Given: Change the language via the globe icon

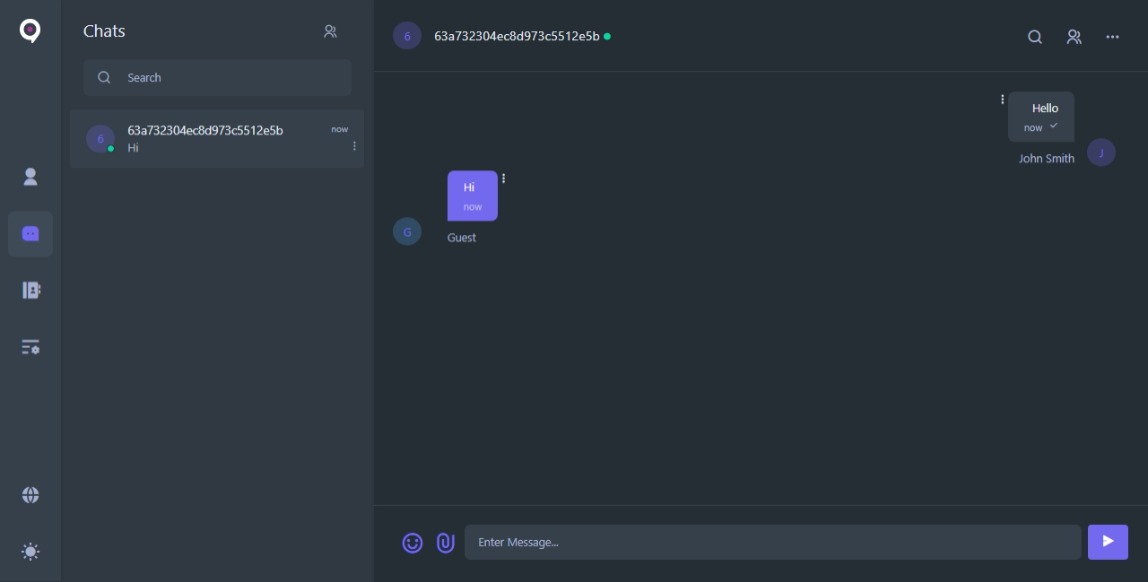Looking at the screenshot, I should click(x=30, y=493).
